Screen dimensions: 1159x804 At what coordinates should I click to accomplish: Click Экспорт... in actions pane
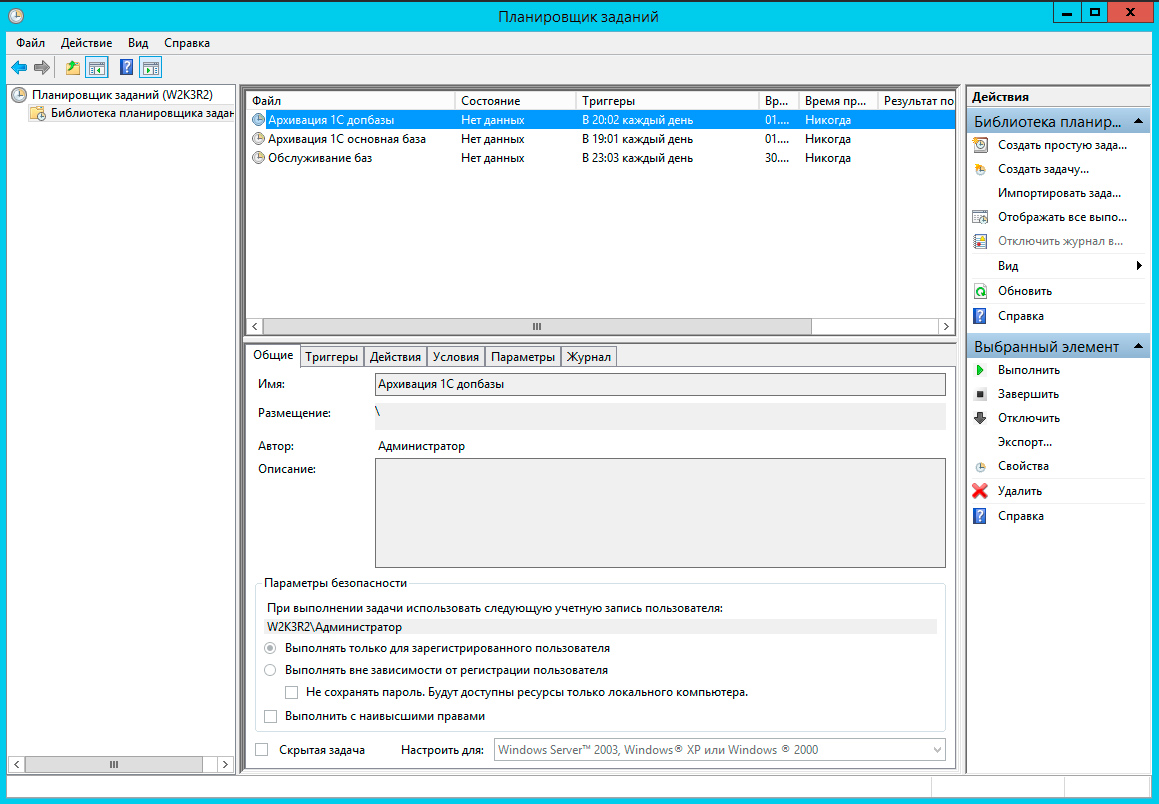(x=1024, y=442)
